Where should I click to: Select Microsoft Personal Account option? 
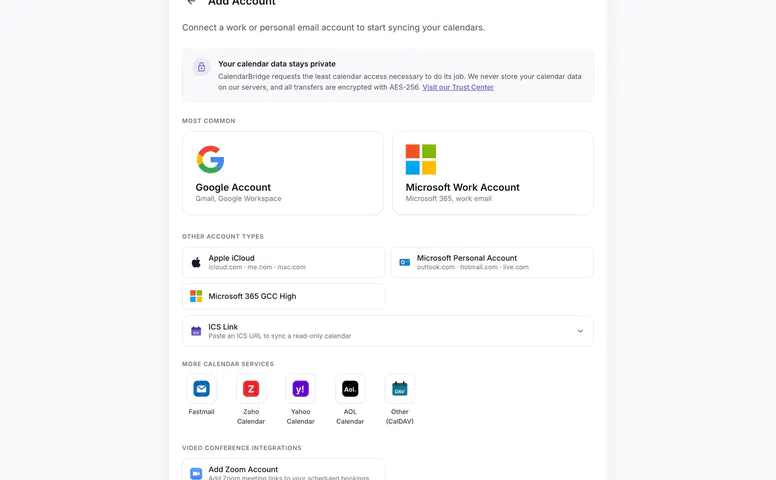[x=492, y=262]
